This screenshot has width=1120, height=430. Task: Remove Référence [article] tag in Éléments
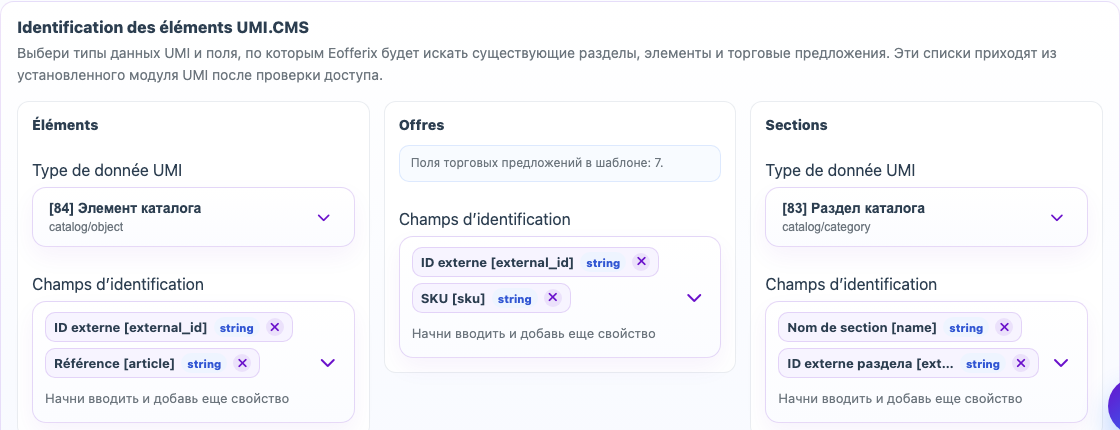pyautogui.click(x=242, y=363)
